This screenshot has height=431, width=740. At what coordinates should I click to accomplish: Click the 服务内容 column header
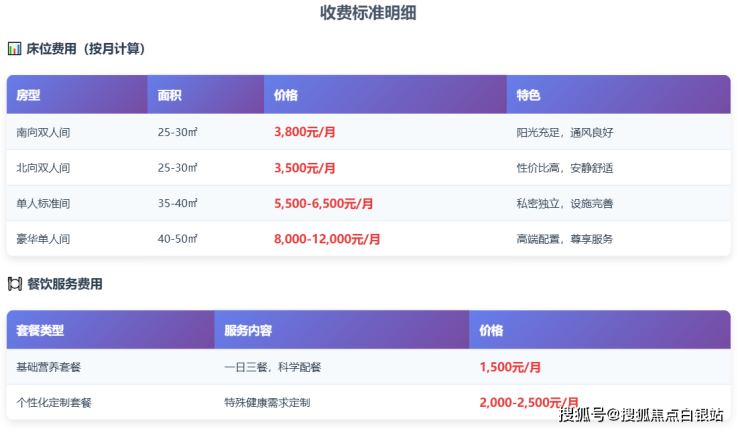tap(249, 330)
